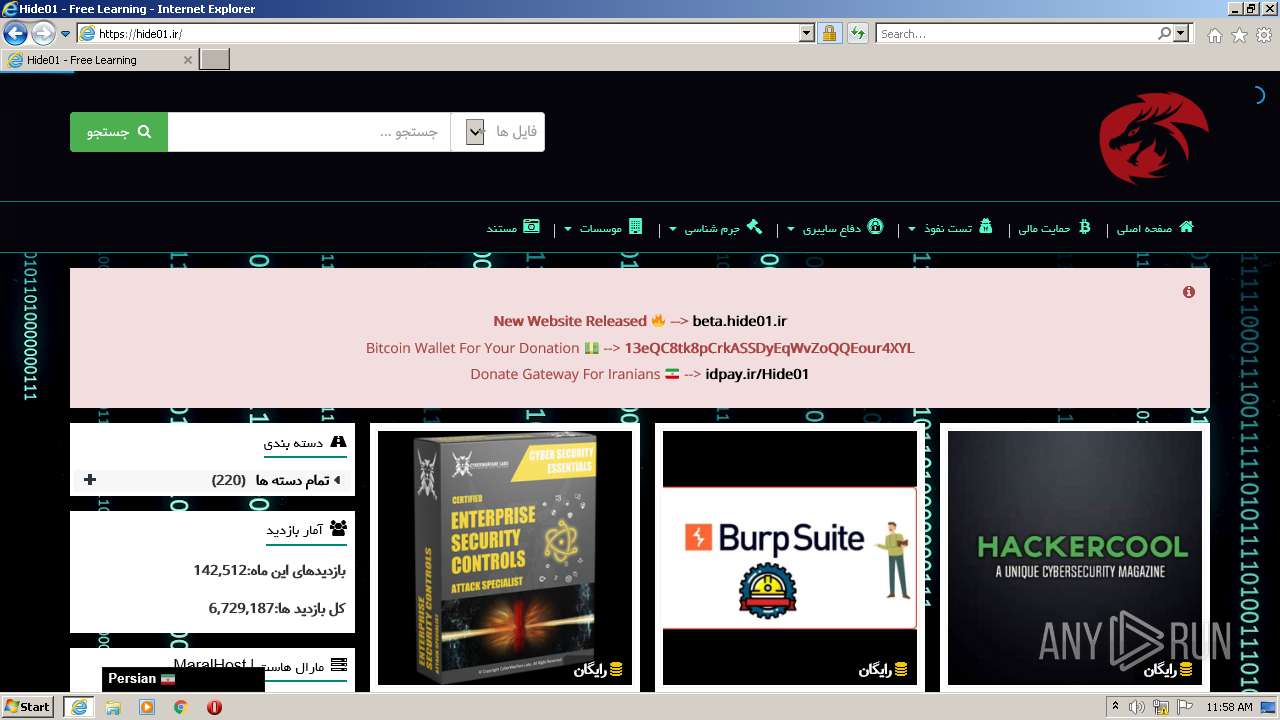The height and width of the screenshot is (720, 1280).
Task: Close the Hide01 tab
Action: (187, 60)
